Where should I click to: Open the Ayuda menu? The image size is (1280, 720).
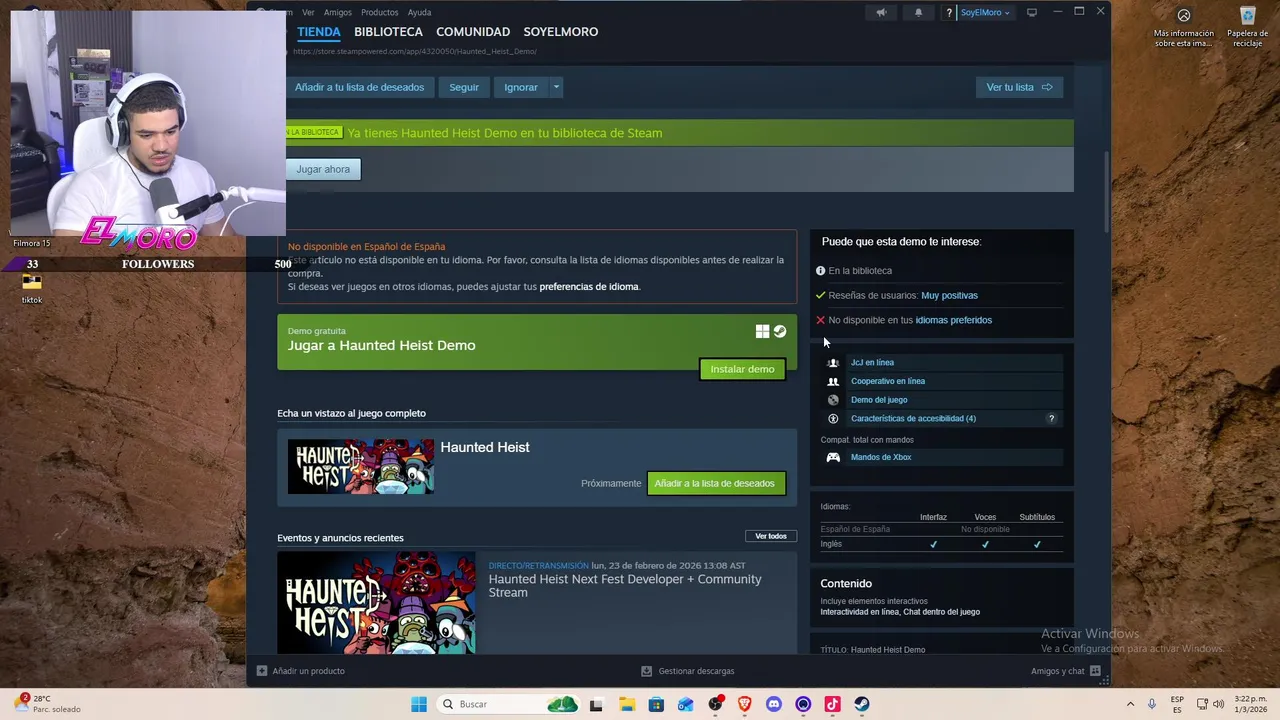(419, 12)
